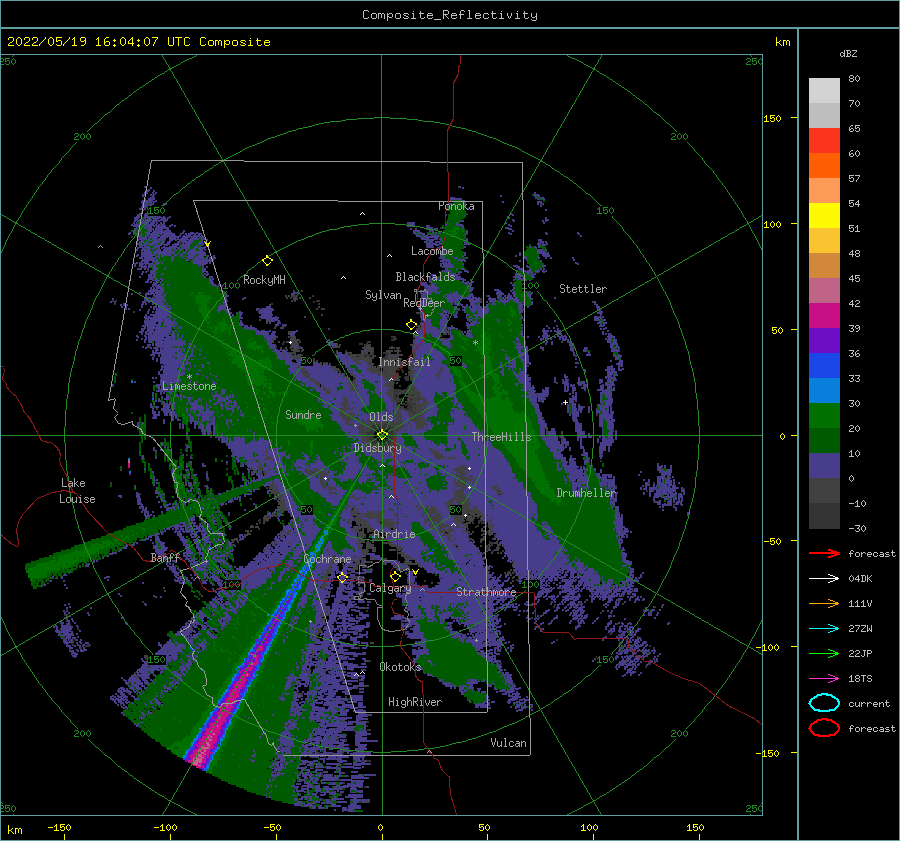The image size is (900, 841).
Task: Select the 39 dBZ magenta color swatch
Action: point(824,315)
